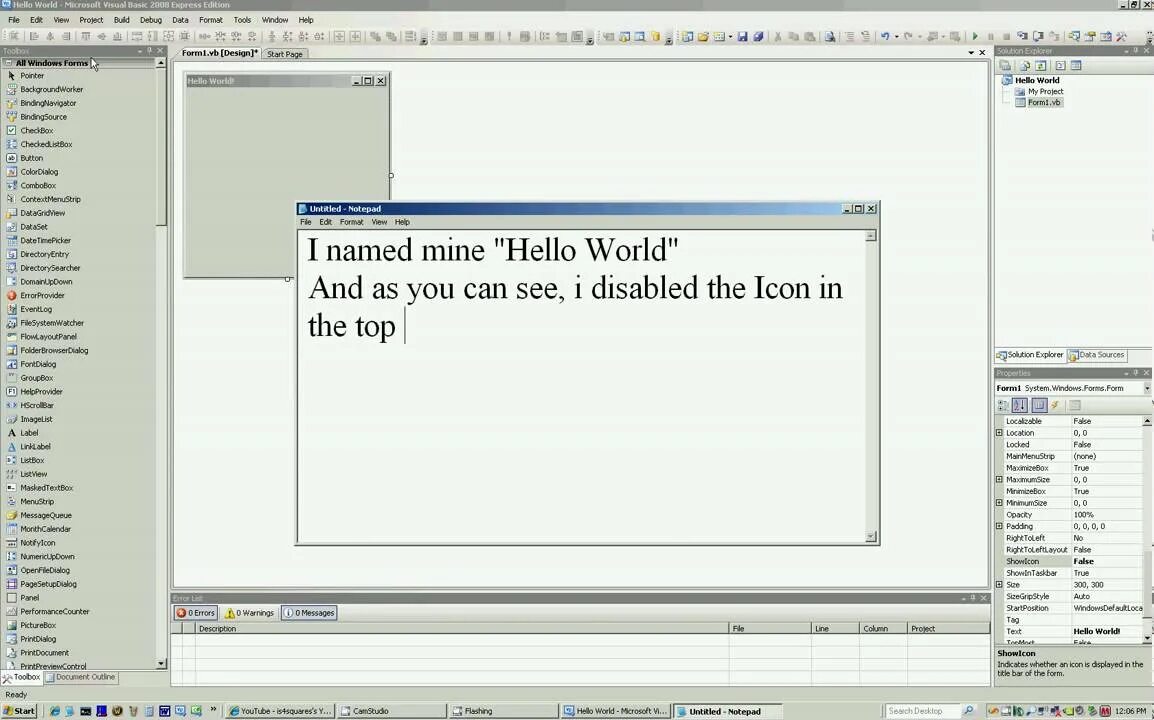Open the Windows Start button
The image size is (1154, 720).
coord(19,711)
